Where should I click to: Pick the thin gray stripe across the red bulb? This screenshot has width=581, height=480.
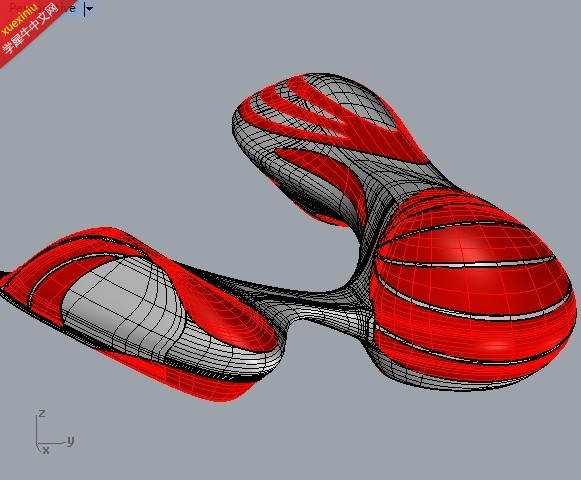(467, 264)
